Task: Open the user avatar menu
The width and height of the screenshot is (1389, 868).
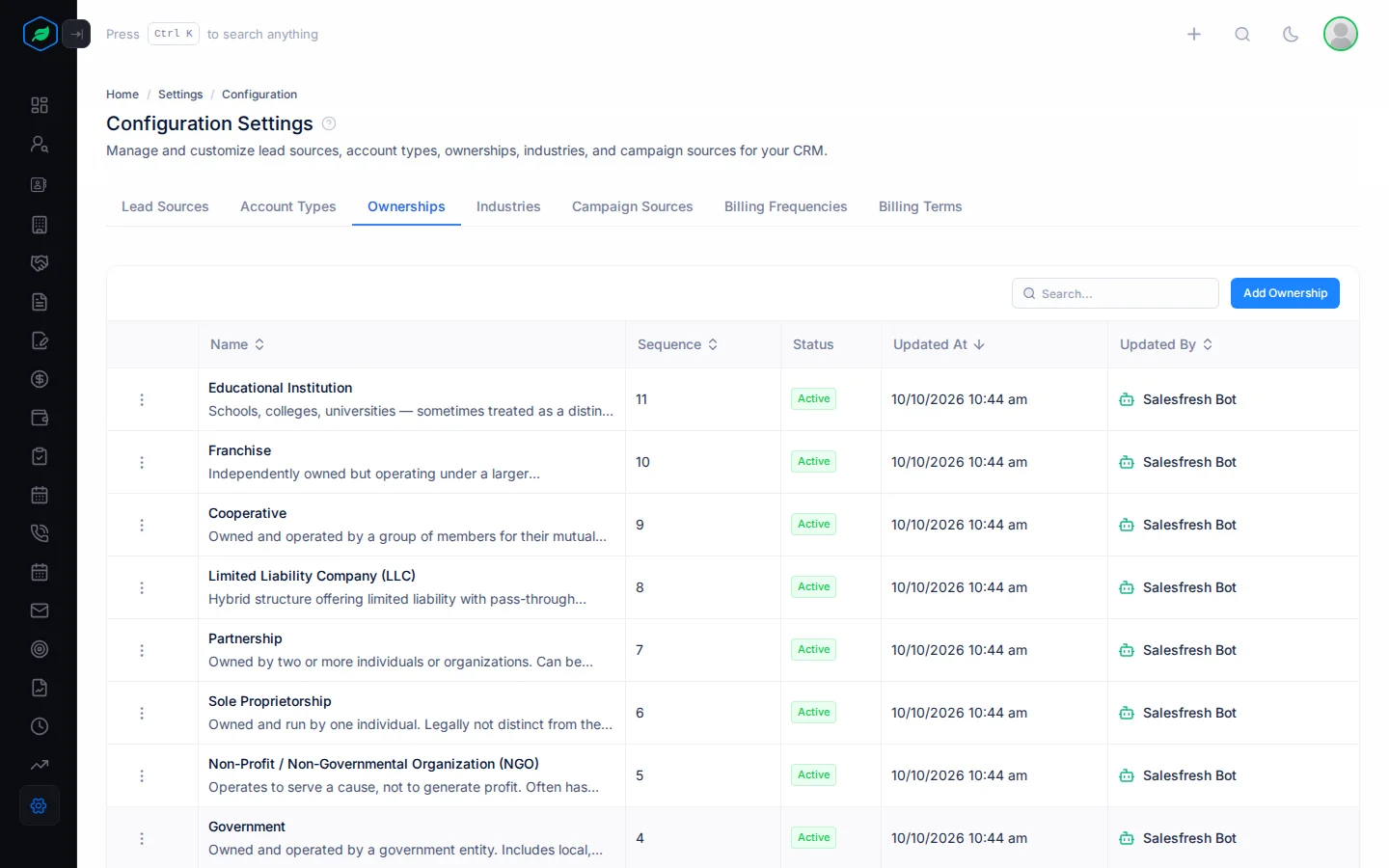Action: 1341,34
